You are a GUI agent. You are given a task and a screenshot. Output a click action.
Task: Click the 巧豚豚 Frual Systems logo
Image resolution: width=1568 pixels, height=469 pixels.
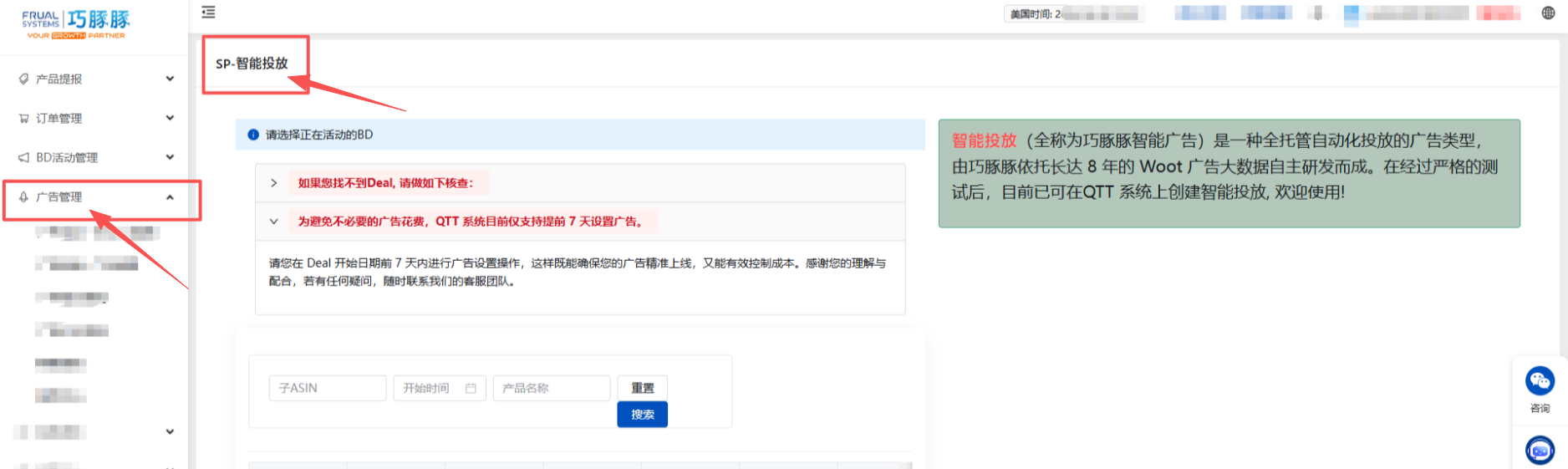coord(76,23)
